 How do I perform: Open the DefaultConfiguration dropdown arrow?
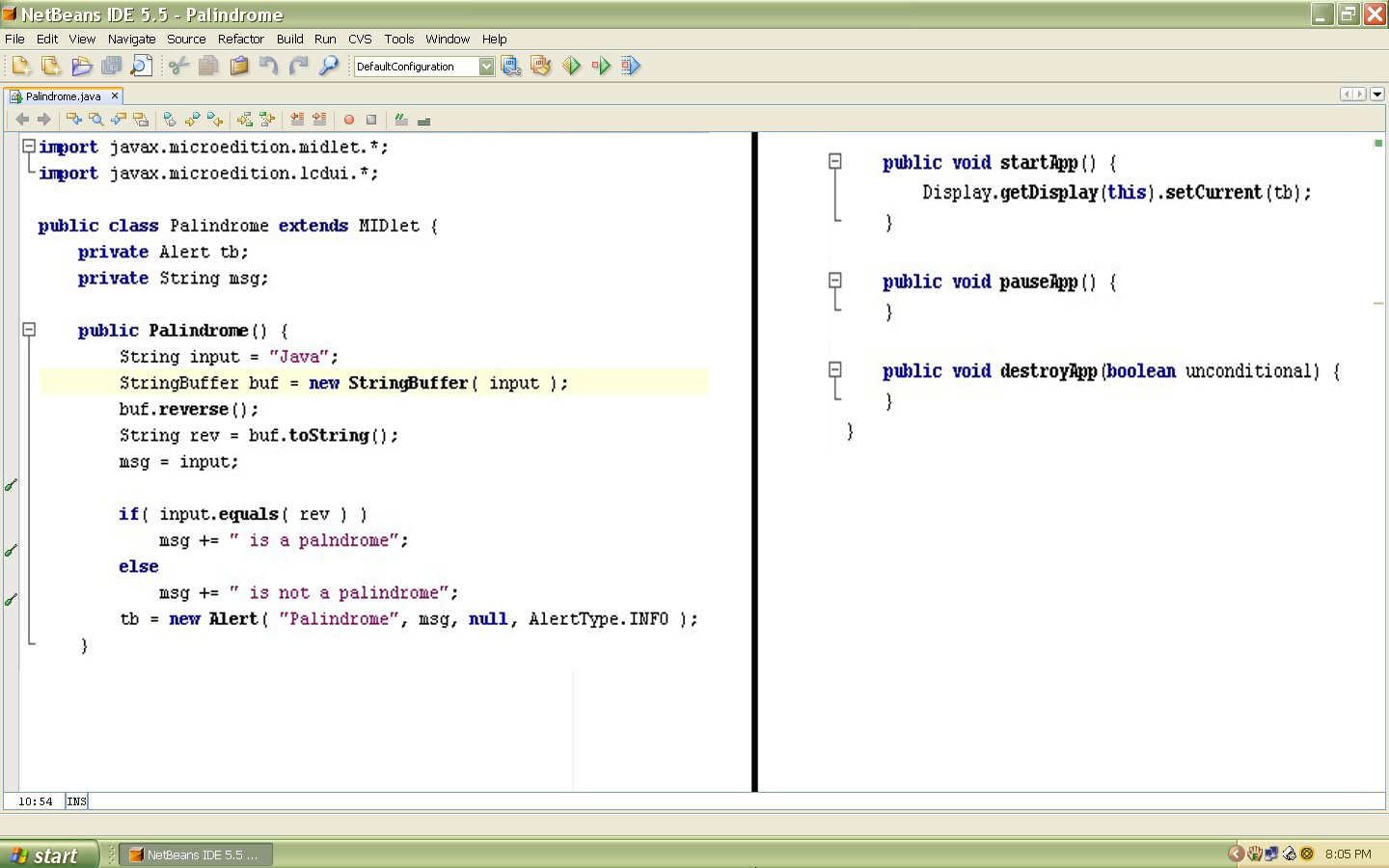486,67
